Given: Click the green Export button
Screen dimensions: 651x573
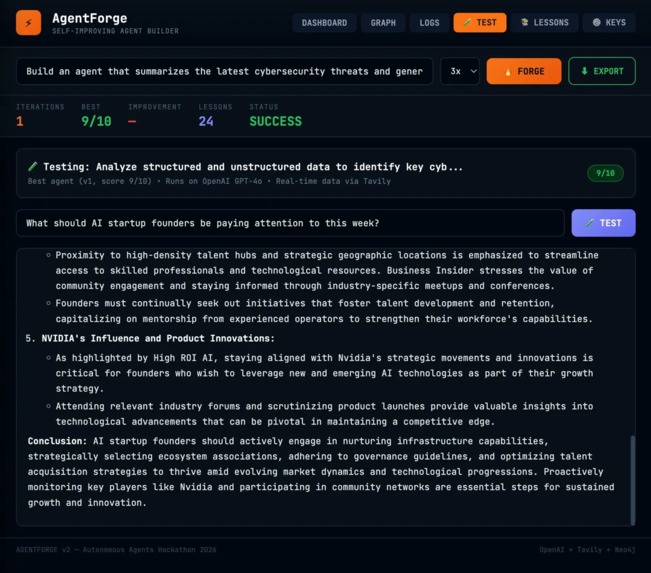Looking at the screenshot, I should (x=602, y=71).
